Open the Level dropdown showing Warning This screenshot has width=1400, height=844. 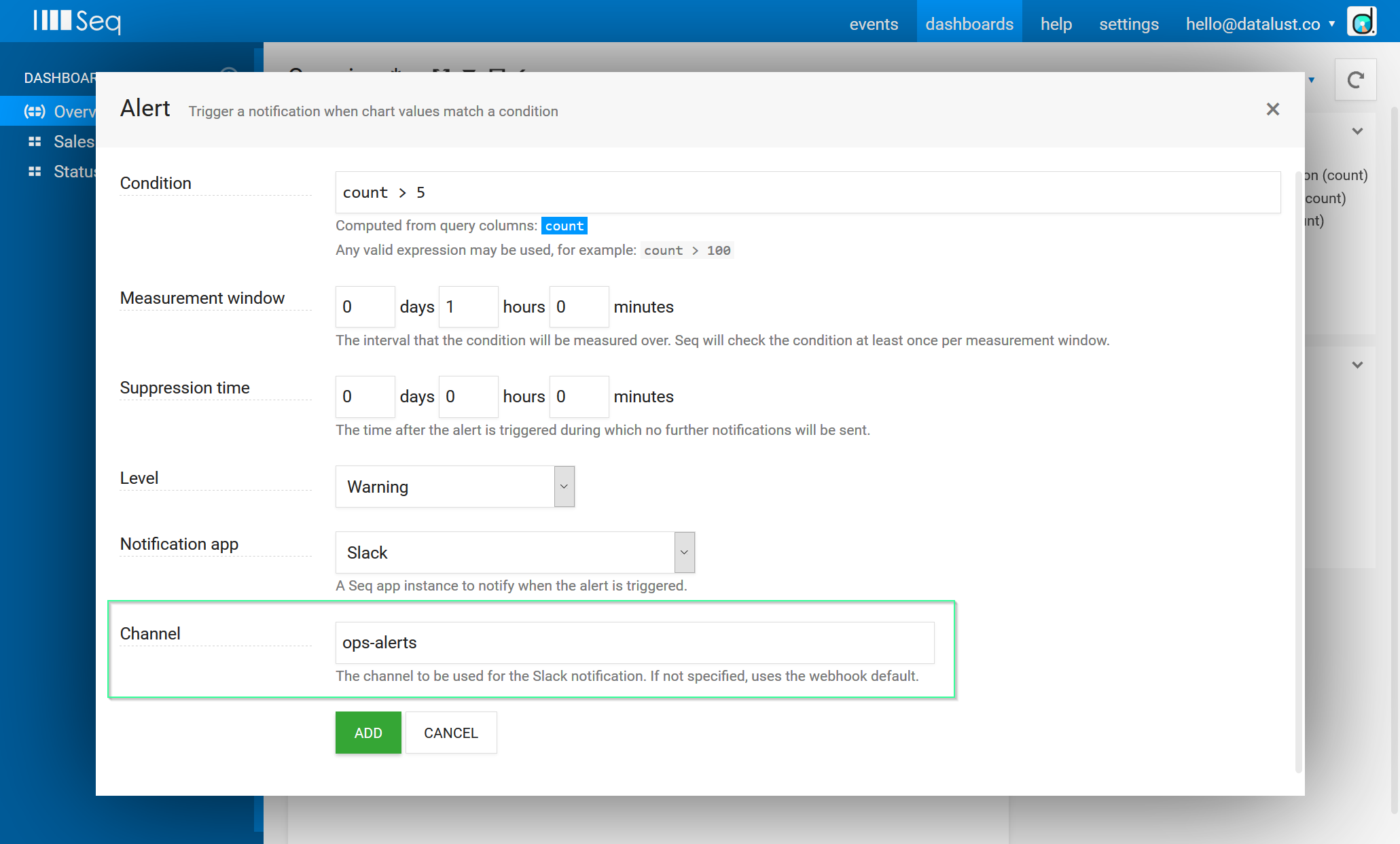pyautogui.click(x=455, y=487)
